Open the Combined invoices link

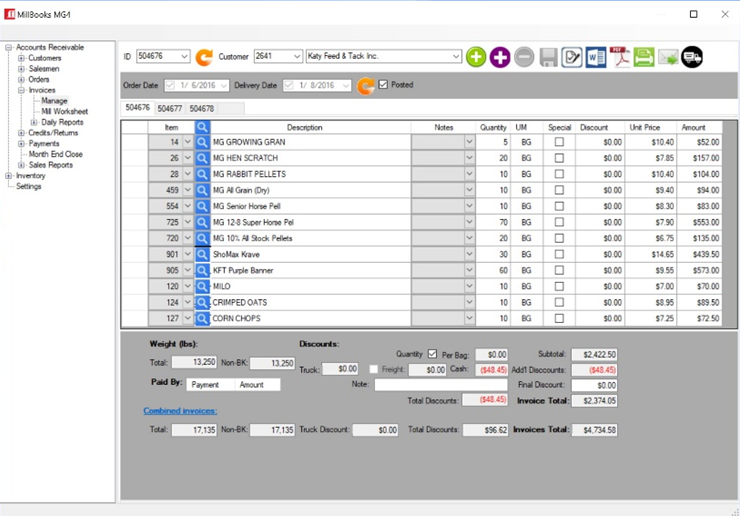180,411
